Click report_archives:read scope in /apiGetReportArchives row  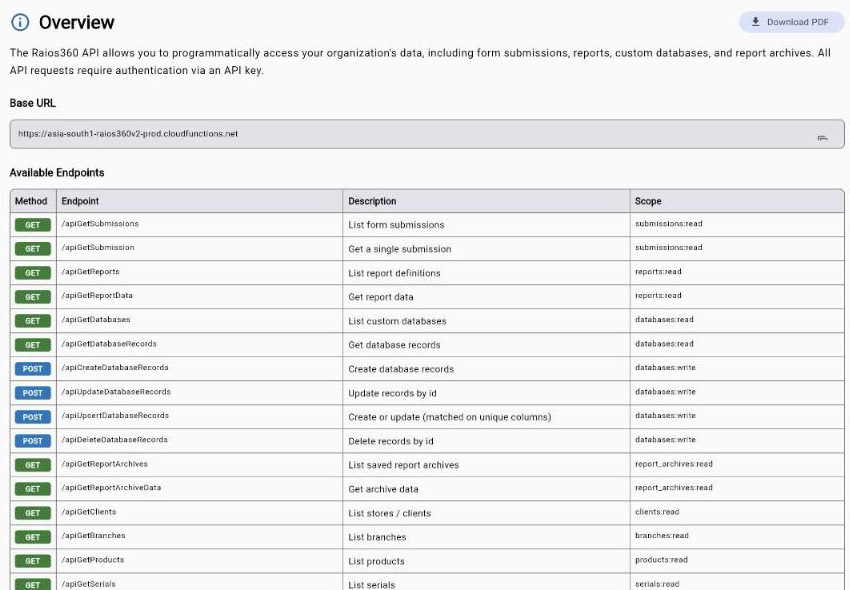click(x=674, y=464)
